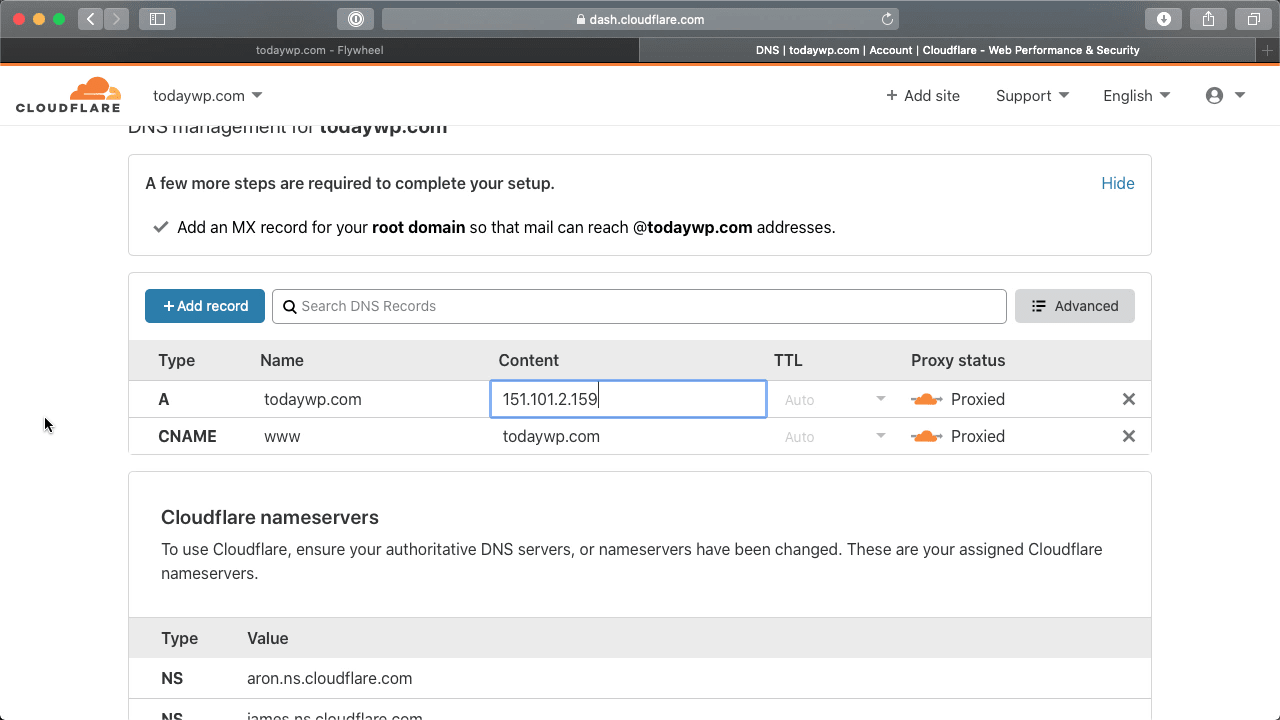Viewport: 1280px width, 720px height.
Task: Open TTL dropdown for the A record
Action: click(x=835, y=399)
